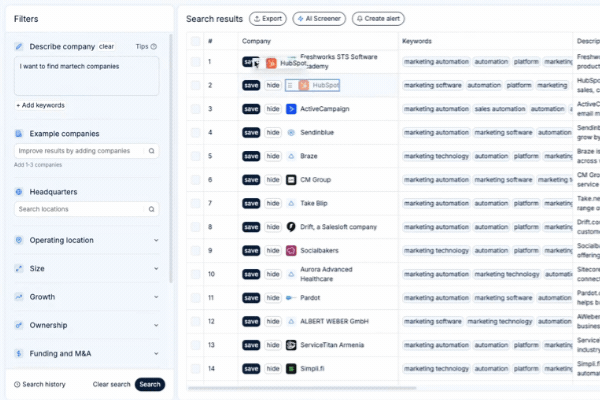Click the Size filter icon
This screenshot has height=400, width=600.
19,268
